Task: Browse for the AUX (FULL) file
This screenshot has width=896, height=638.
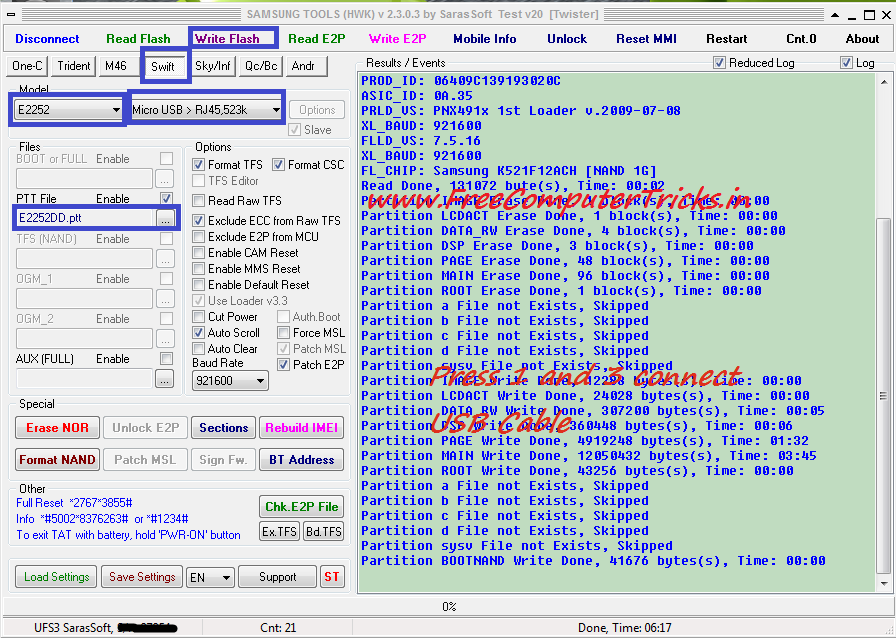Action: [165, 379]
